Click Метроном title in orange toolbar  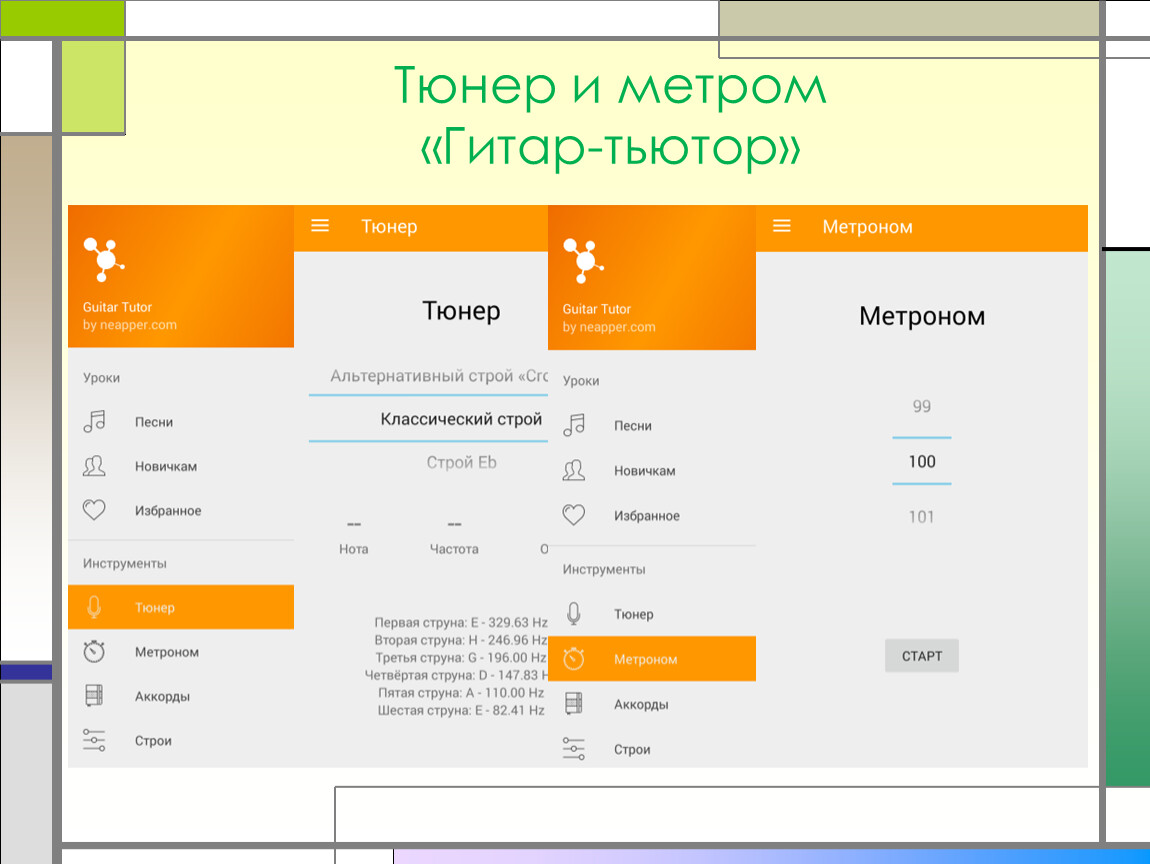coord(867,226)
